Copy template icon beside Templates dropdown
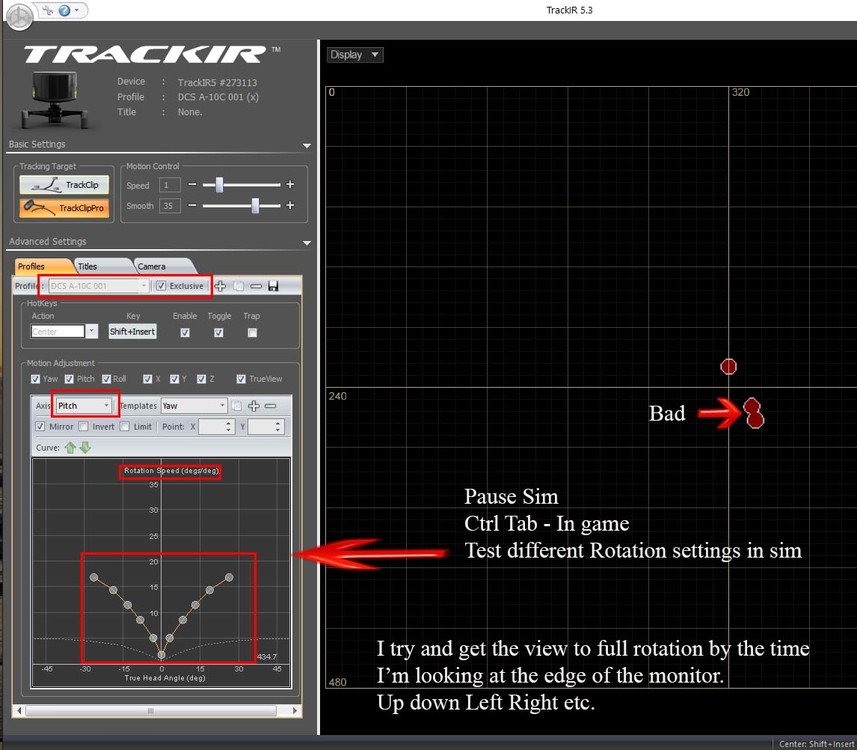Screen dimensions: 857x750 coord(237,406)
